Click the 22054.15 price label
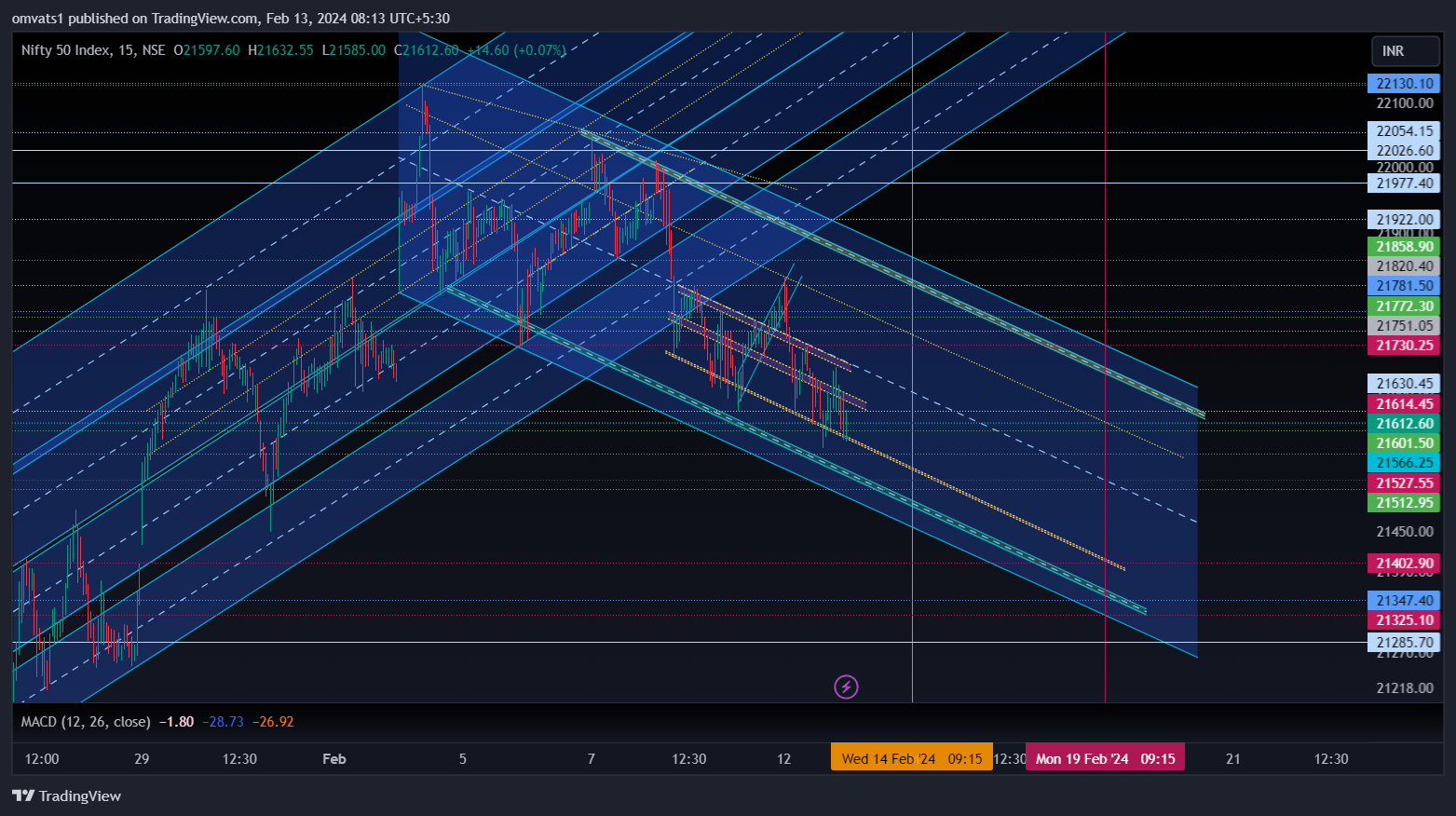Image resolution: width=1456 pixels, height=816 pixels. pyautogui.click(x=1404, y=131)
